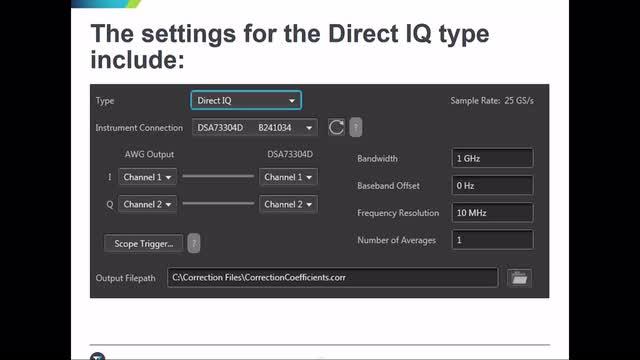Click the Q channel connection line
640x360 pixels.
(x=218, y=203)
